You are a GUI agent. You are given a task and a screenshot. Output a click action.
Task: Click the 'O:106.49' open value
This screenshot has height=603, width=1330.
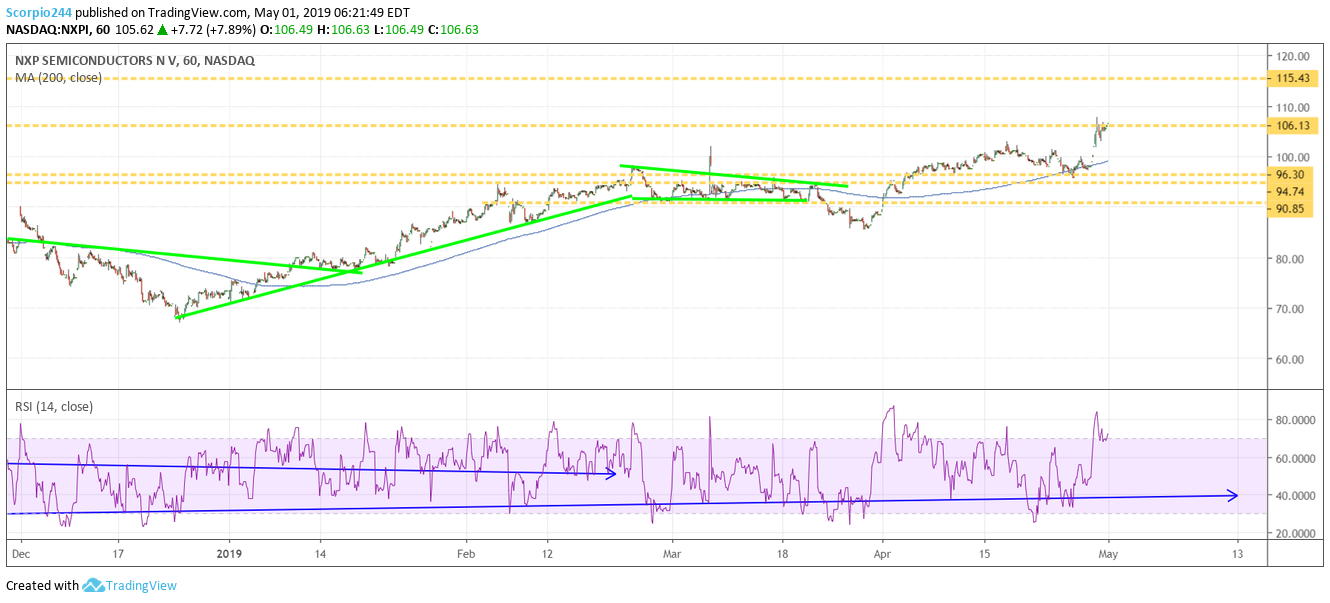click(x=285, y=28)
